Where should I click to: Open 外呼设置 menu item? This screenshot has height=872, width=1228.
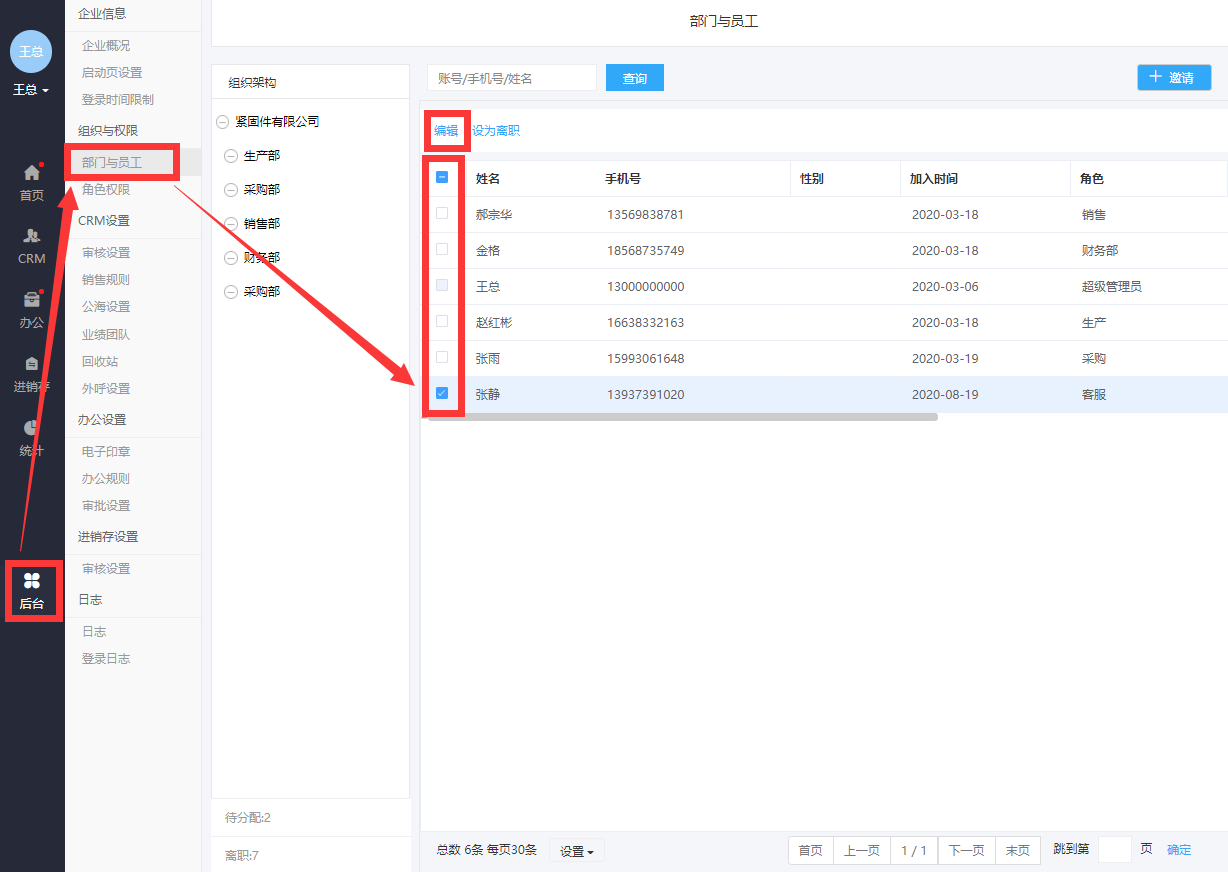point(106,389)
